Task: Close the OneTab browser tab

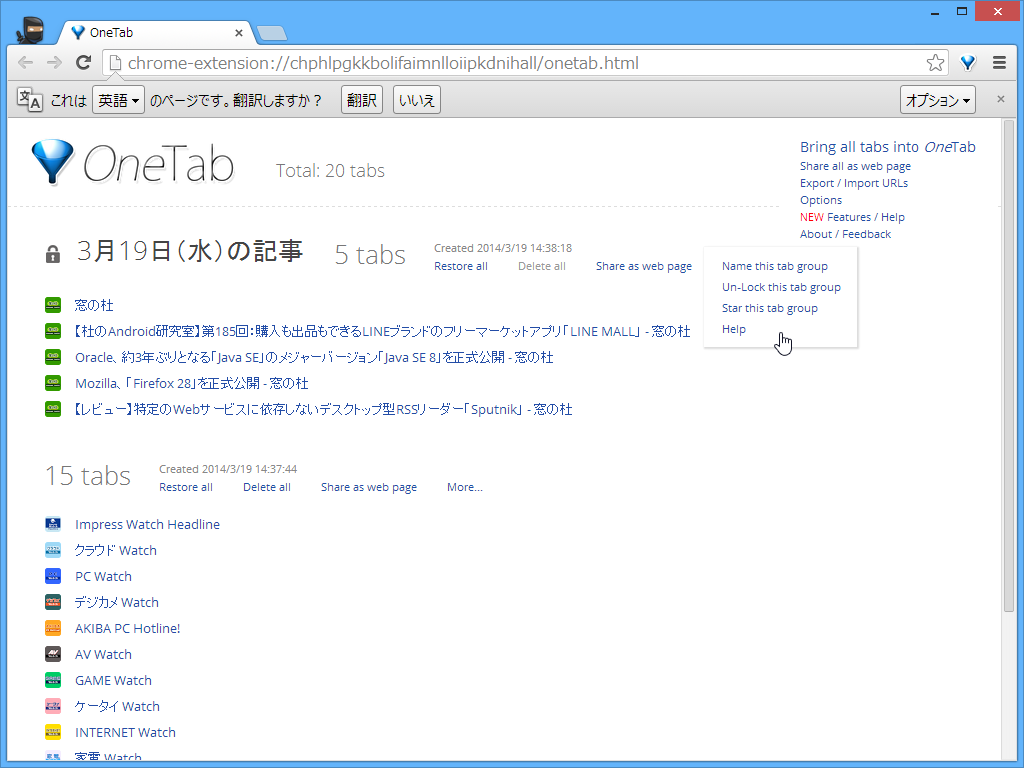Action: coord(239,33)
